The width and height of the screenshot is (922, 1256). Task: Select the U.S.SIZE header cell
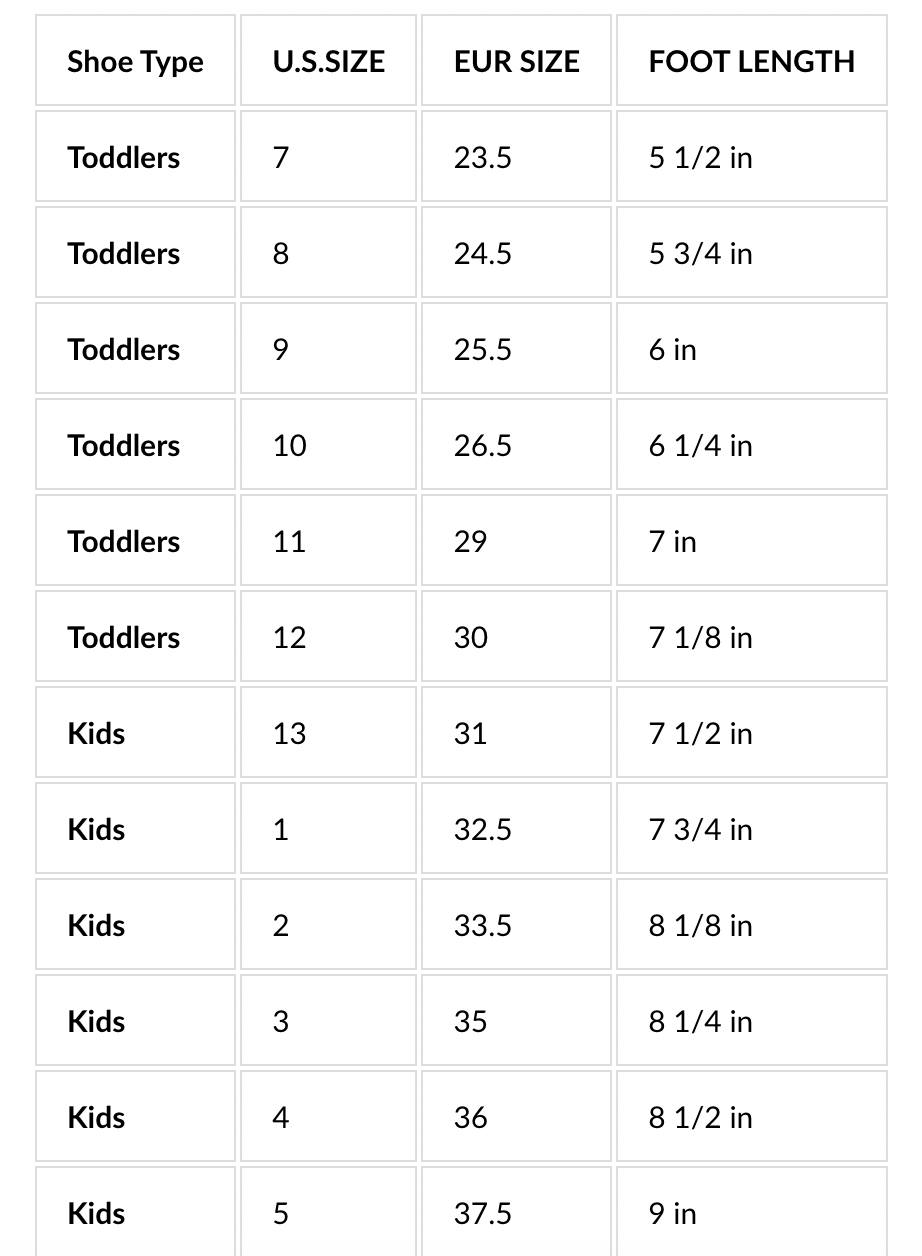click(x=328, y=62)
